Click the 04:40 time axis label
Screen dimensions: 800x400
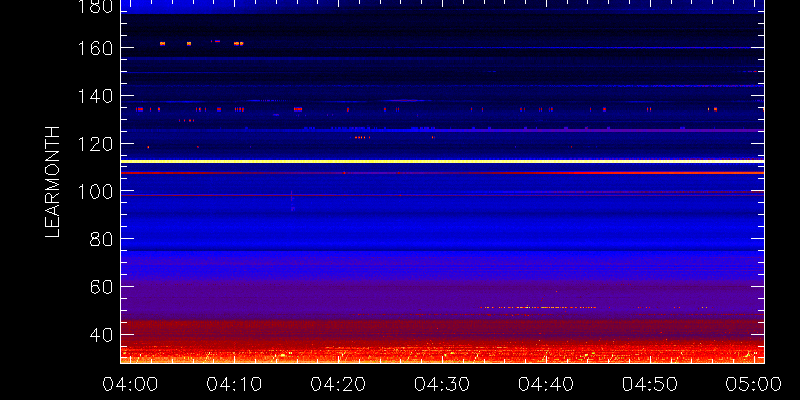[x=546, y=384]
